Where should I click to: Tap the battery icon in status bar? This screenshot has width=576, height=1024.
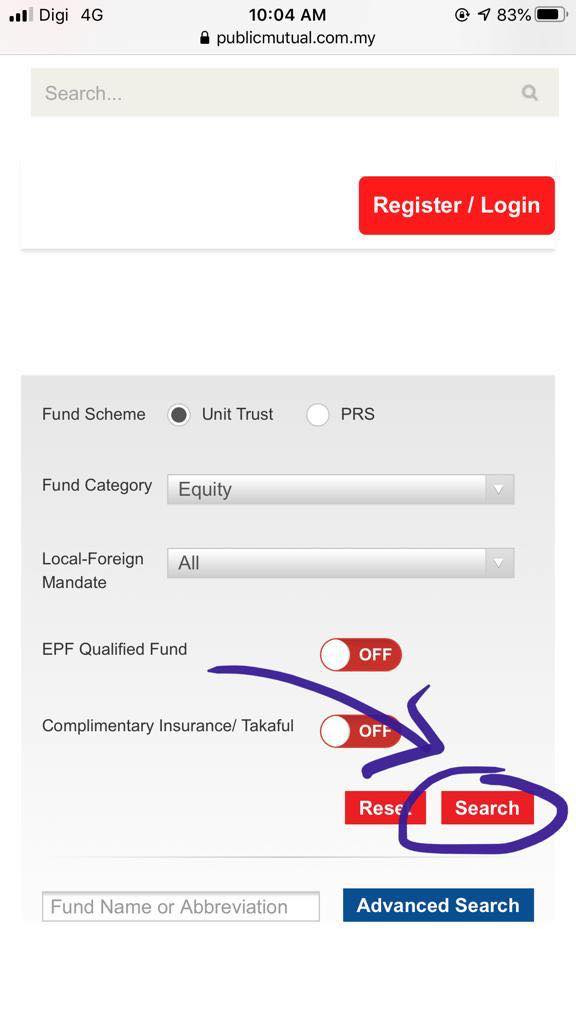tap(551, 14)
